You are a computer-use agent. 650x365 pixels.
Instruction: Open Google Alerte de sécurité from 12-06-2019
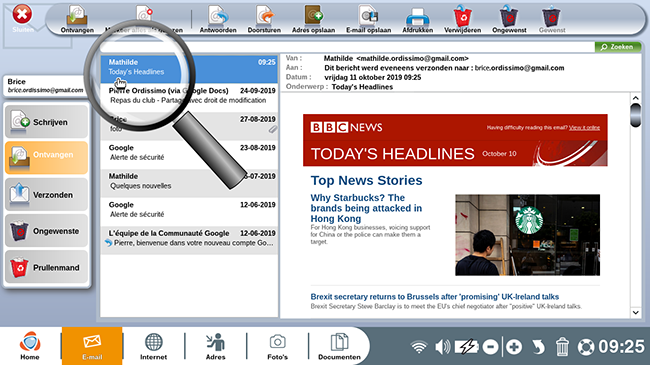coord(189,212)
